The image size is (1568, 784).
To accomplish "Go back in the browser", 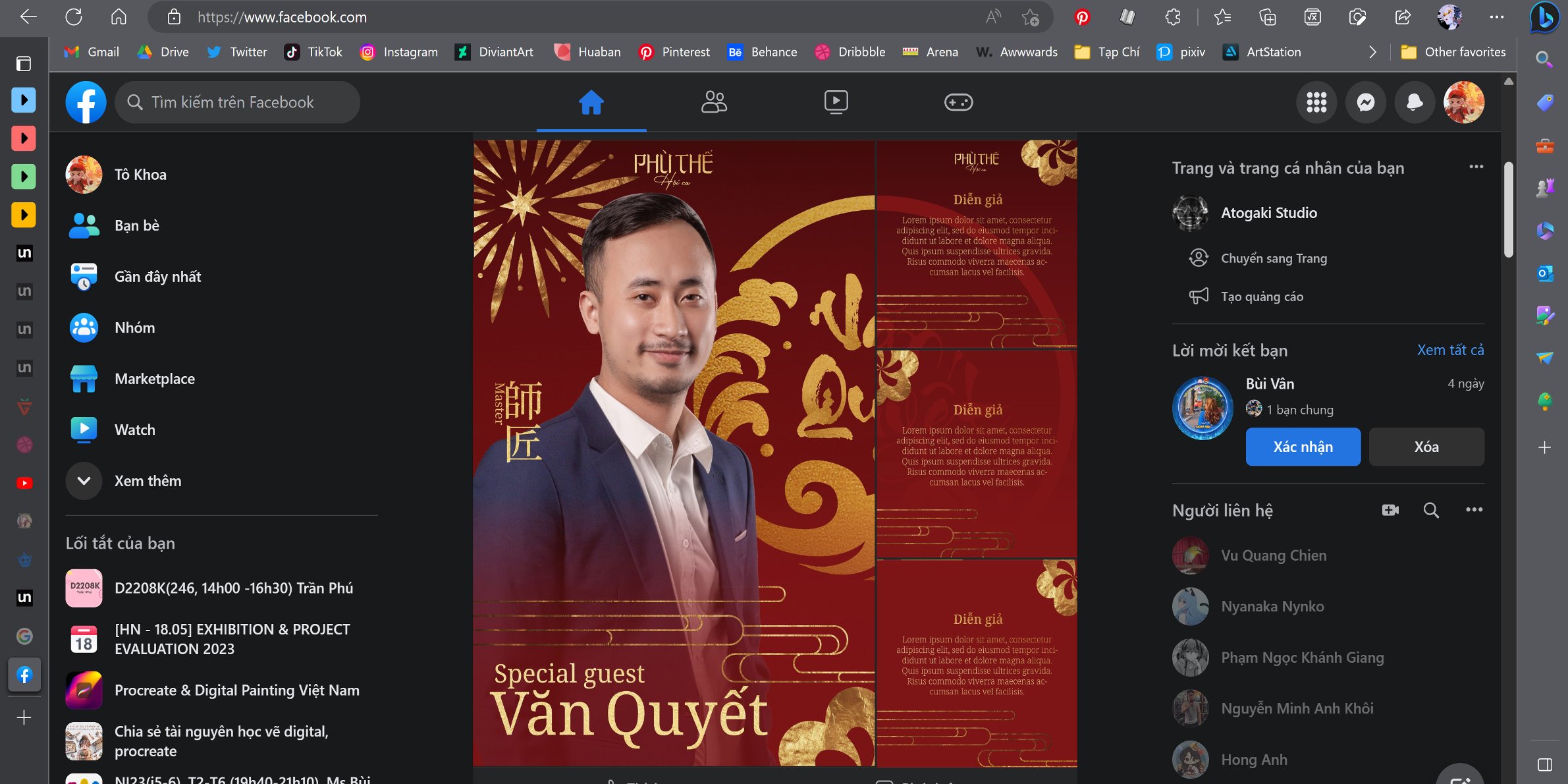I will (28, 16).
